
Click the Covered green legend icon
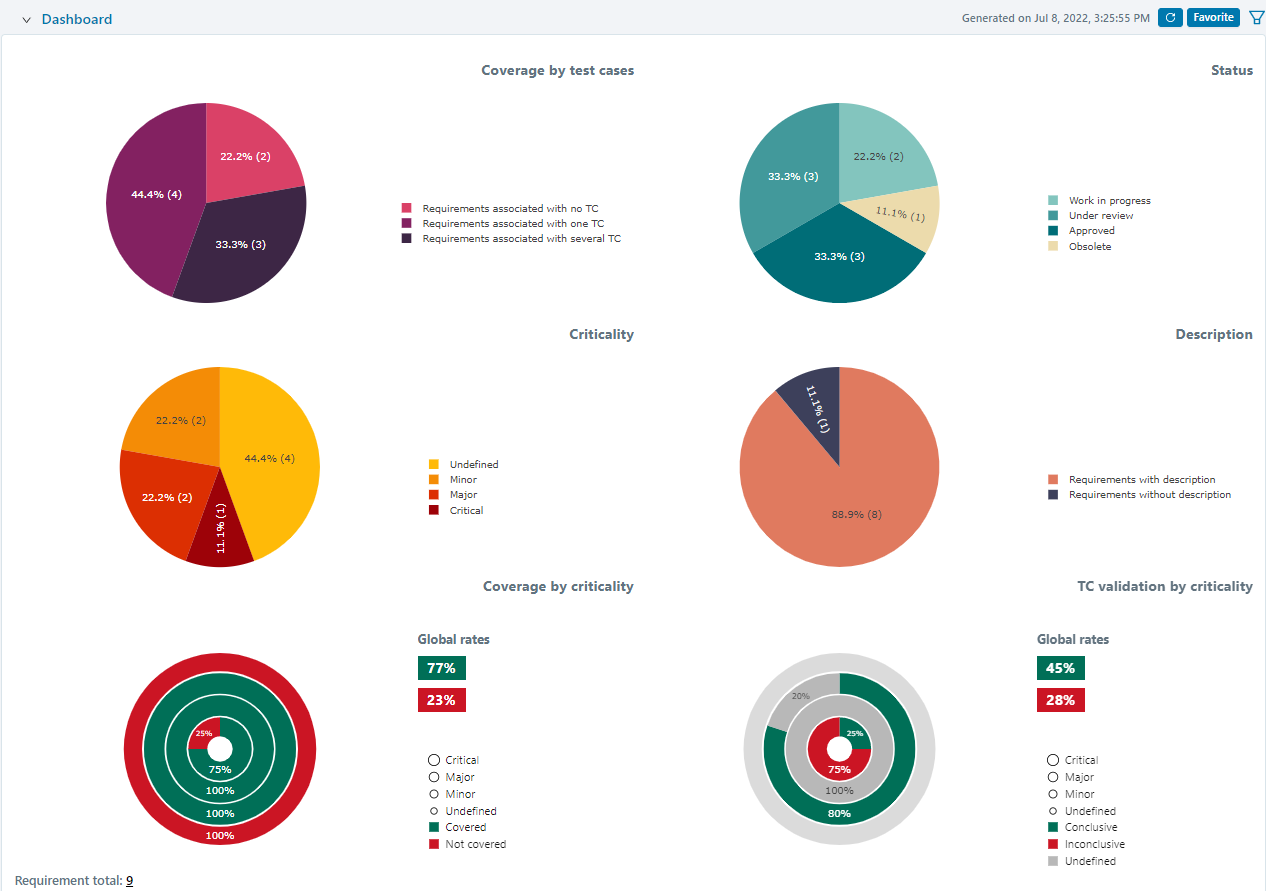coord(433,827)
